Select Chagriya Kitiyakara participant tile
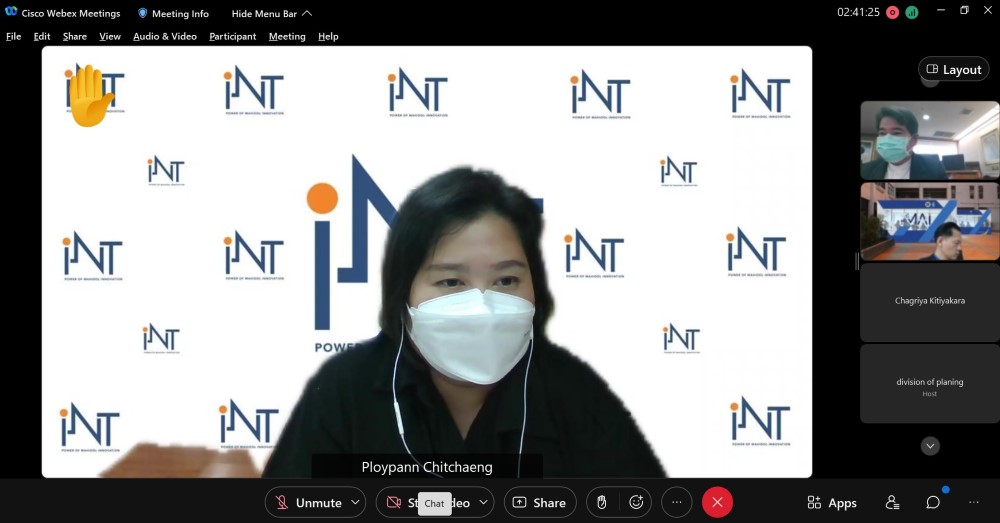 pyautogui.click(x=929, y=302)
